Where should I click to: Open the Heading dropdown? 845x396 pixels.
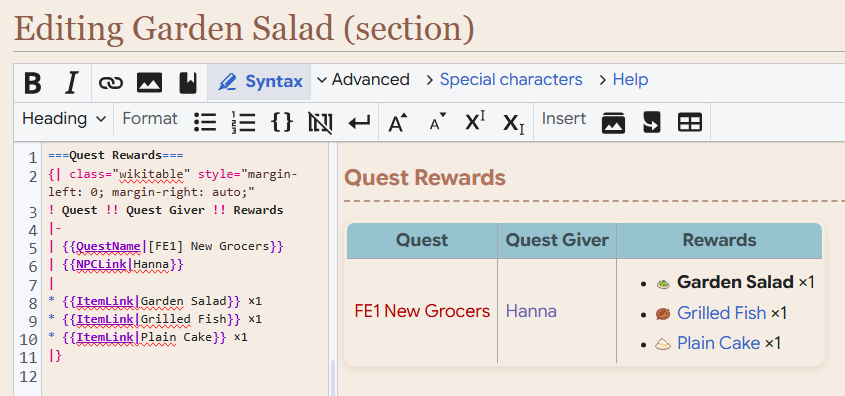[x=64, y=119]
